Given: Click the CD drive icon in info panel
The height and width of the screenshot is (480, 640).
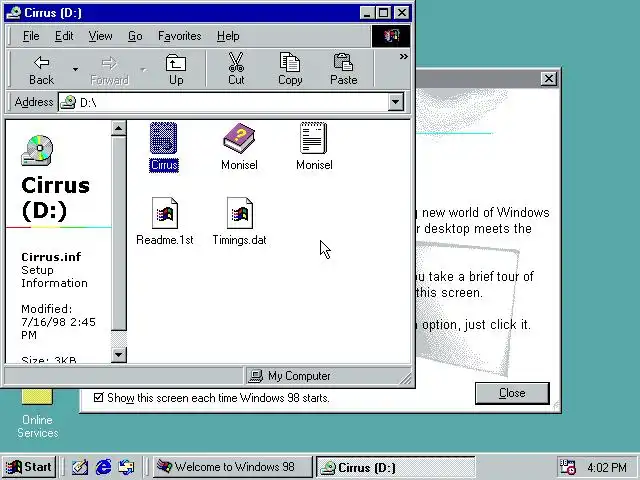Looking at the screenshot, I should [x=37, y=151].
